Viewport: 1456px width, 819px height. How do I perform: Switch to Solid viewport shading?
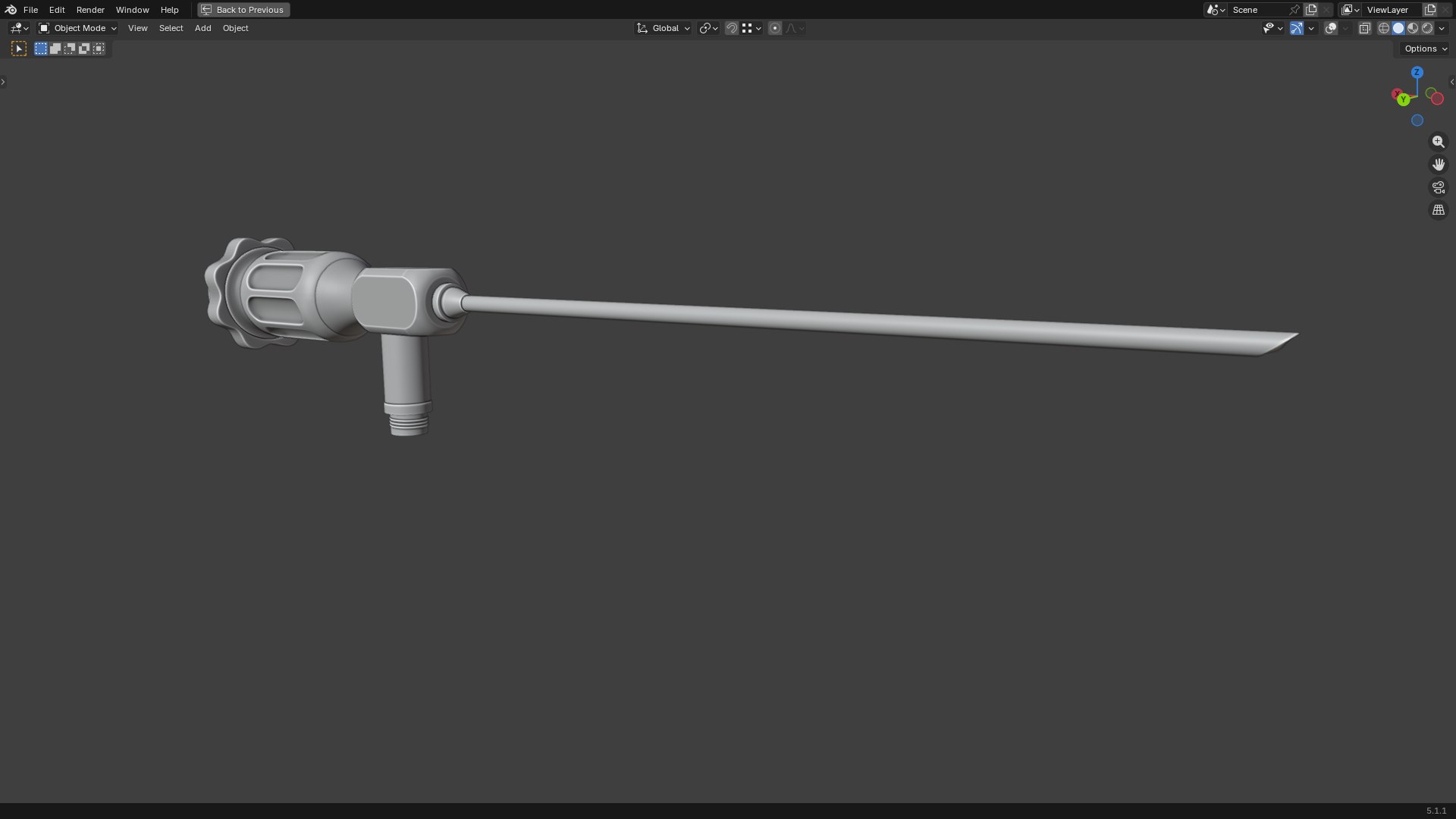1398,28
